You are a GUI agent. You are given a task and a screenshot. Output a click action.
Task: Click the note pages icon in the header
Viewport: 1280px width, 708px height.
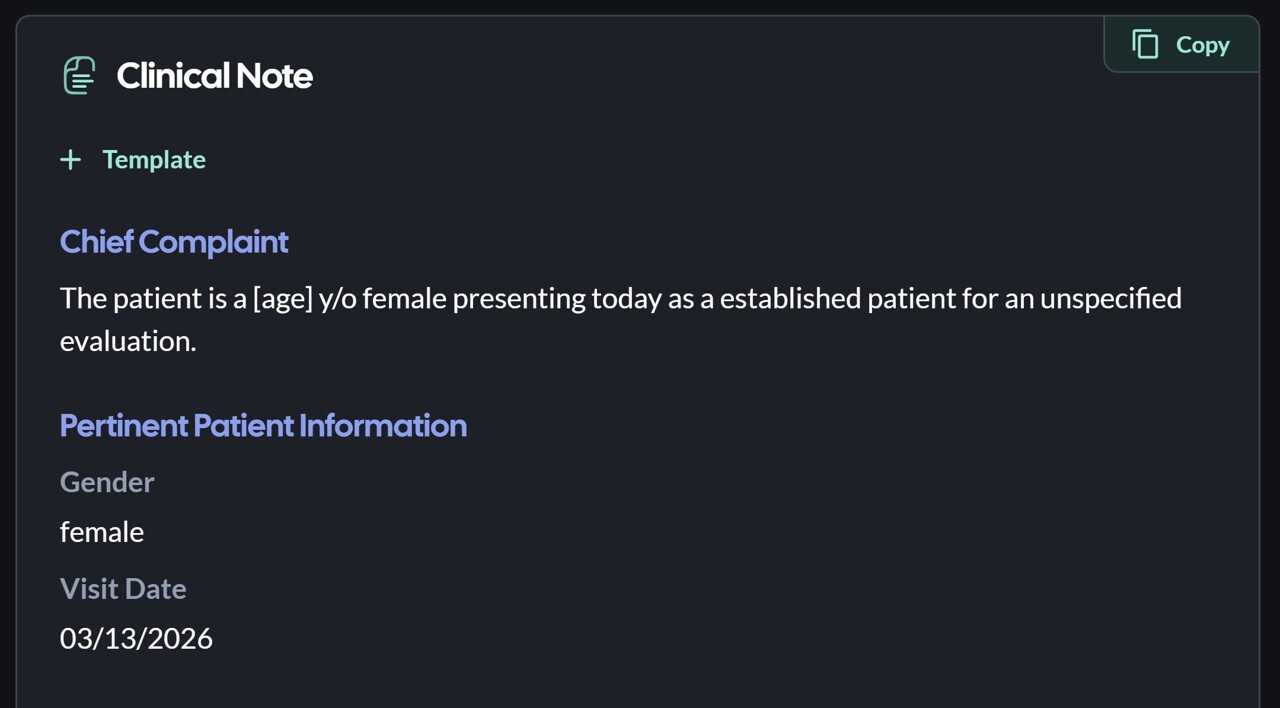(79, 75)
